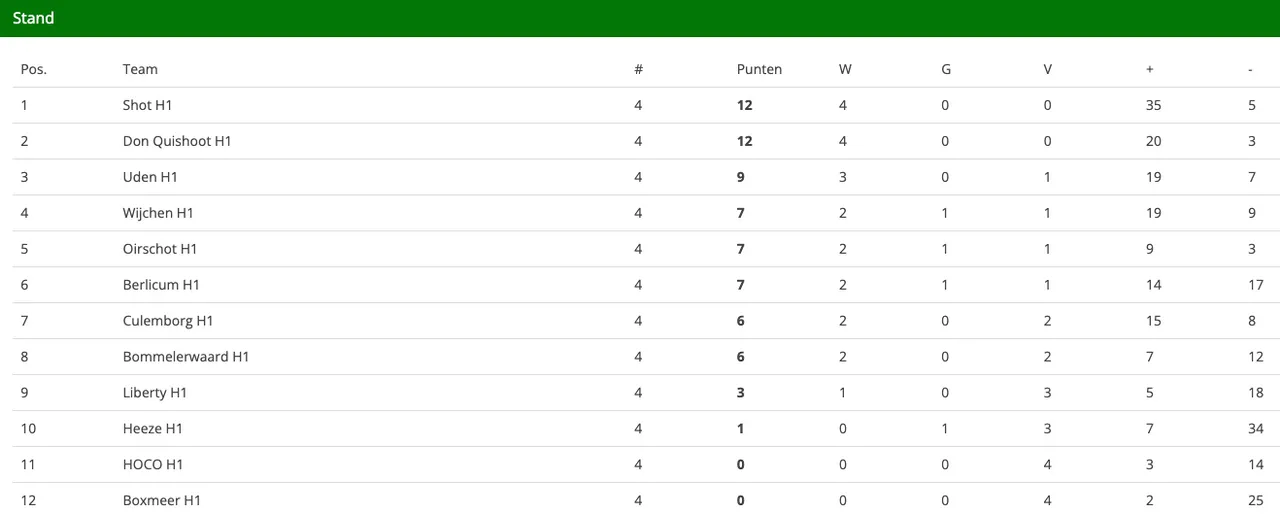1280x521 pixels.
Task: Open the Oirschot H1 team entry
Action: (160, 249)
